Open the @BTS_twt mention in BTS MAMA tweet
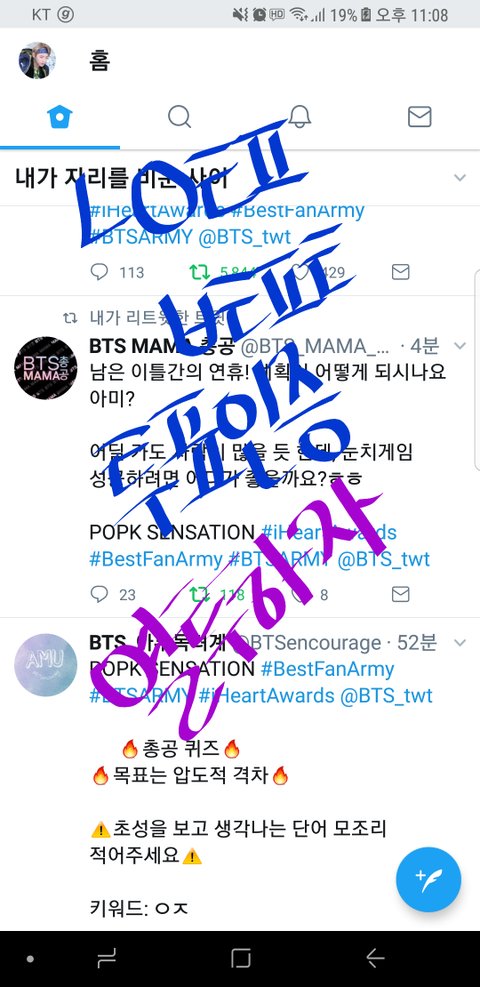Image resolution: width=480 pixels, height=987 pixels. [384, 559]
